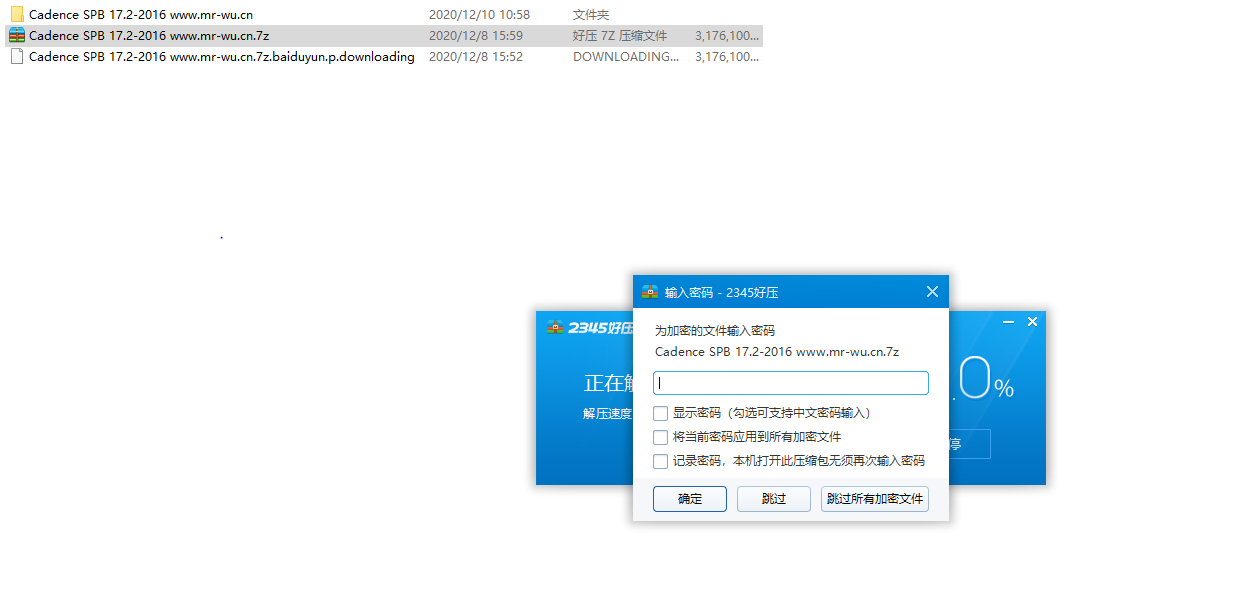This screenshot has height=609, width=1236.
Task: Close the 2345好压 extraction progress window
Action: (x=1032, y=322)
